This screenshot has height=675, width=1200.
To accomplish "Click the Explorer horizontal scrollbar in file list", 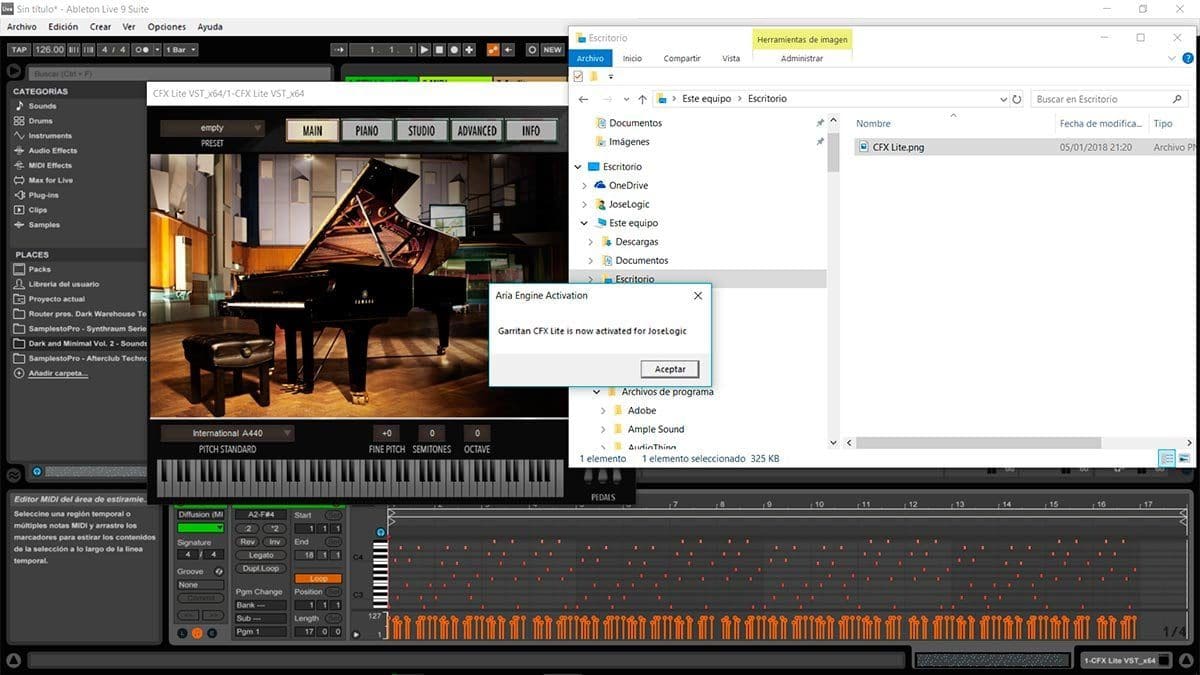I will click(977, 442).
